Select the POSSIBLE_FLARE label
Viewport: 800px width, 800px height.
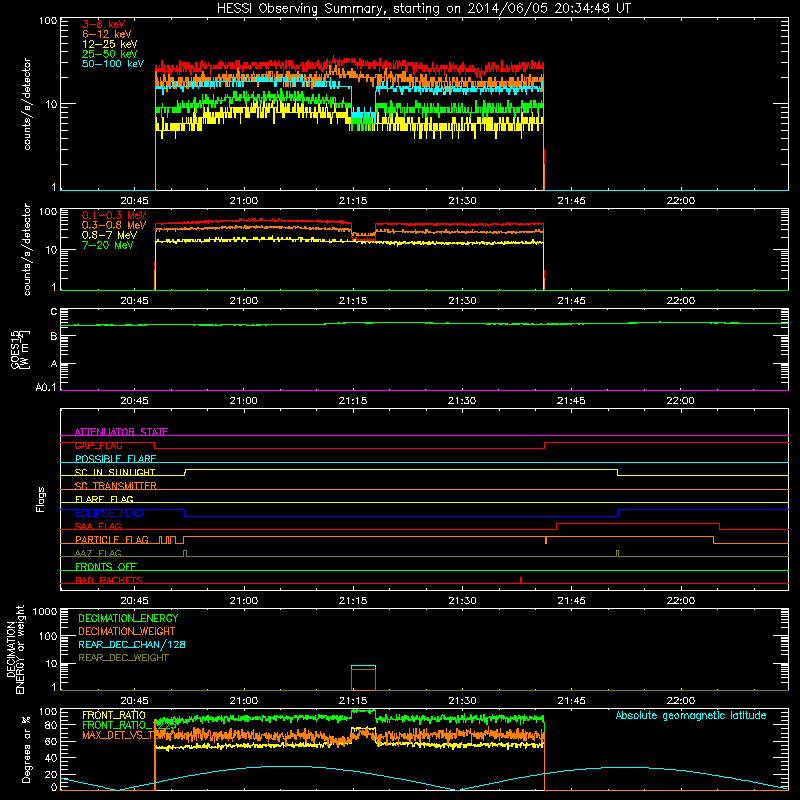115,459
